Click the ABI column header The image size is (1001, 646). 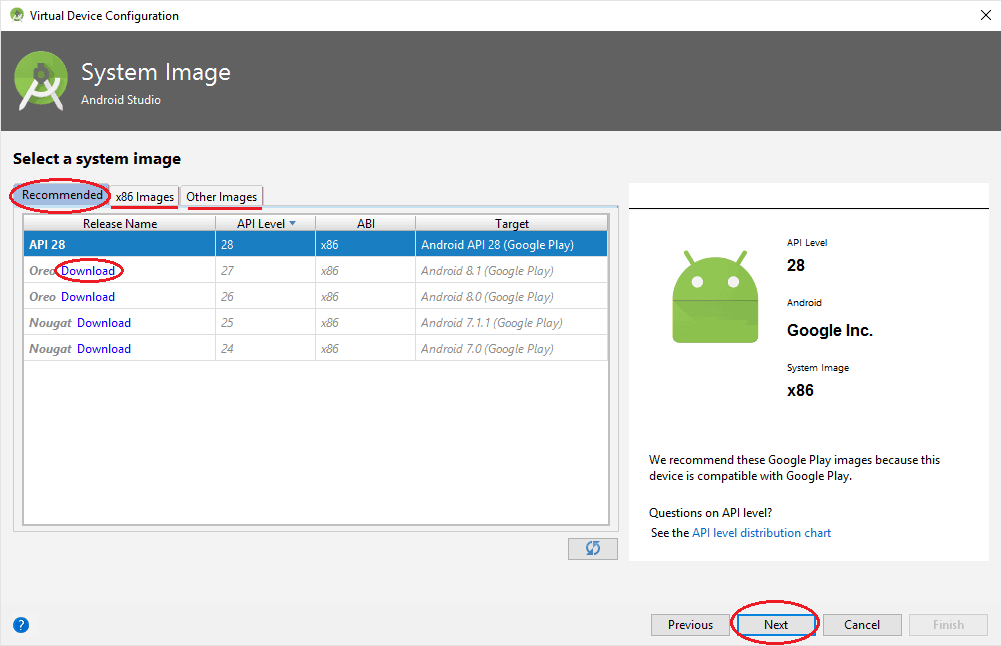[x=366, y=223]
